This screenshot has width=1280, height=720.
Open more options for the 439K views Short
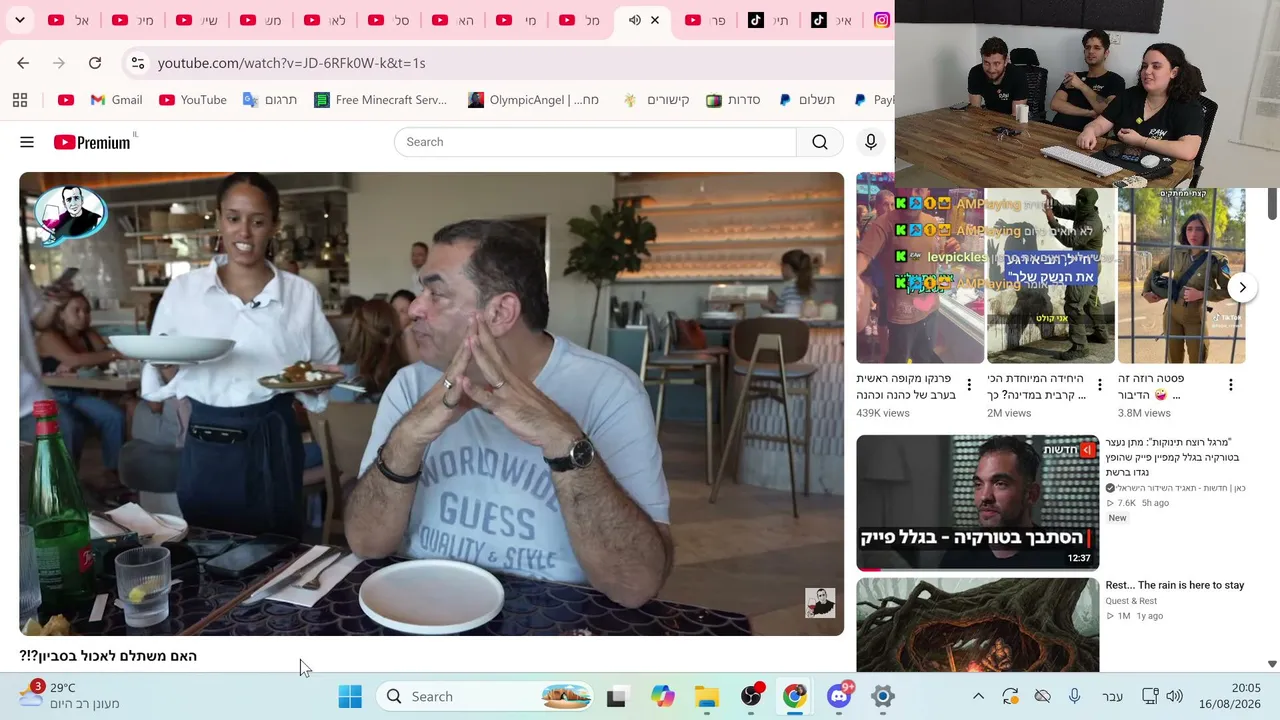point(969,385)
